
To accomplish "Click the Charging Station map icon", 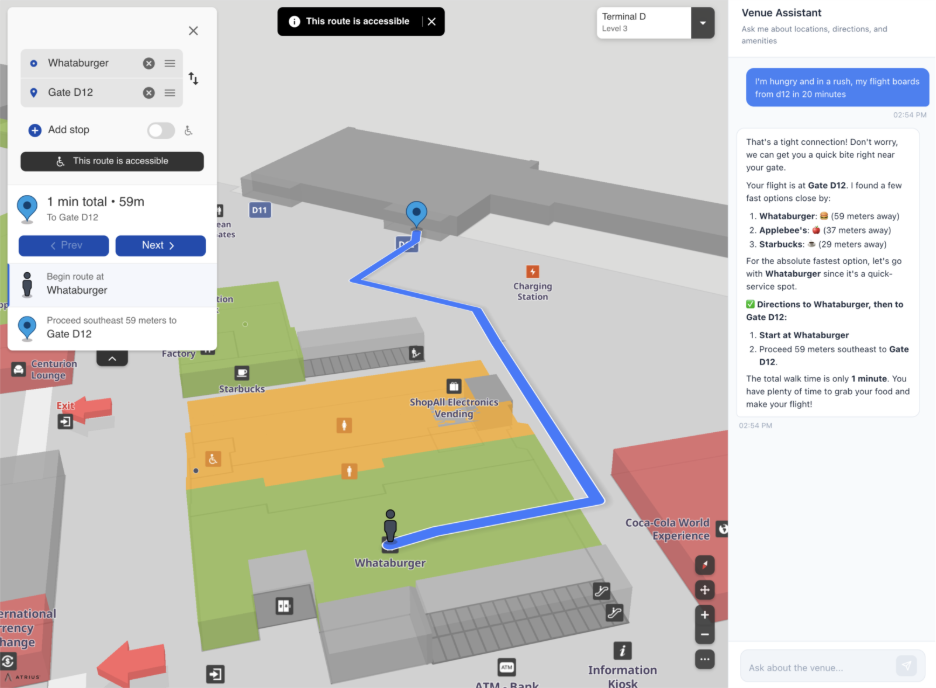I will click(532, 272).
